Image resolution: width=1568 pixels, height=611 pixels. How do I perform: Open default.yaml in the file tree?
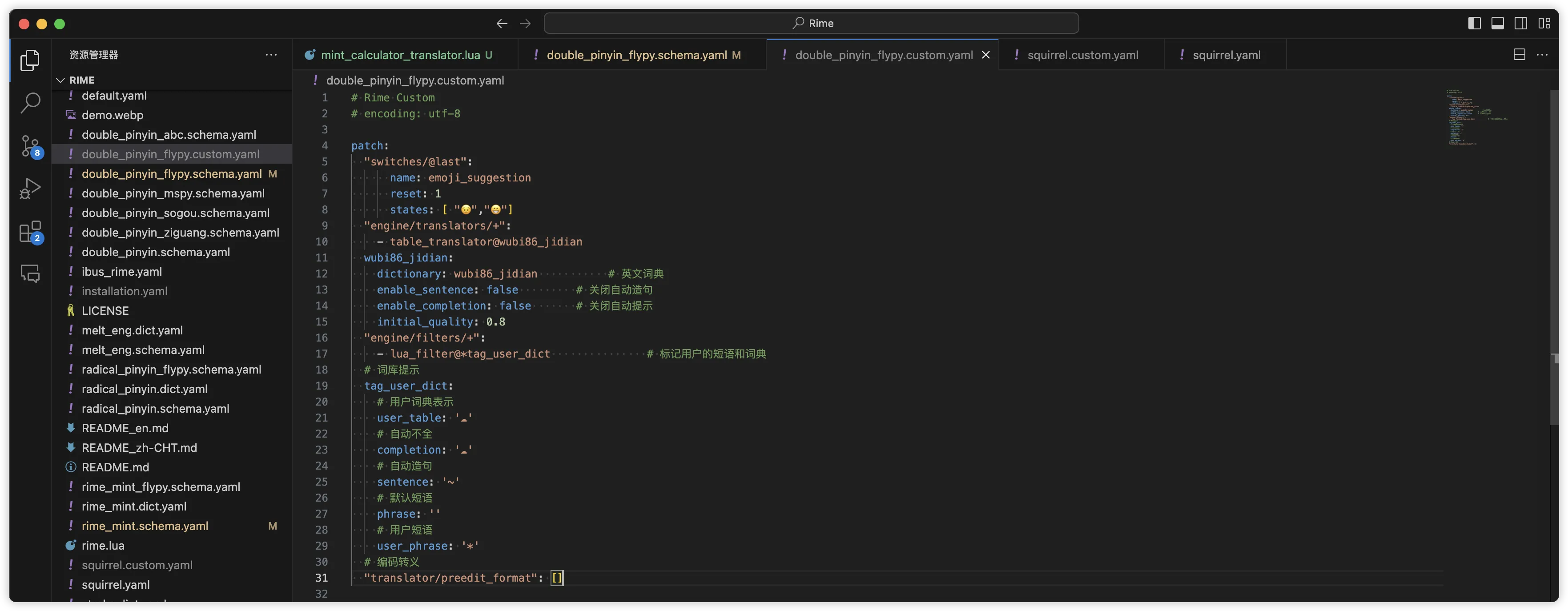(x=114, y=96)
